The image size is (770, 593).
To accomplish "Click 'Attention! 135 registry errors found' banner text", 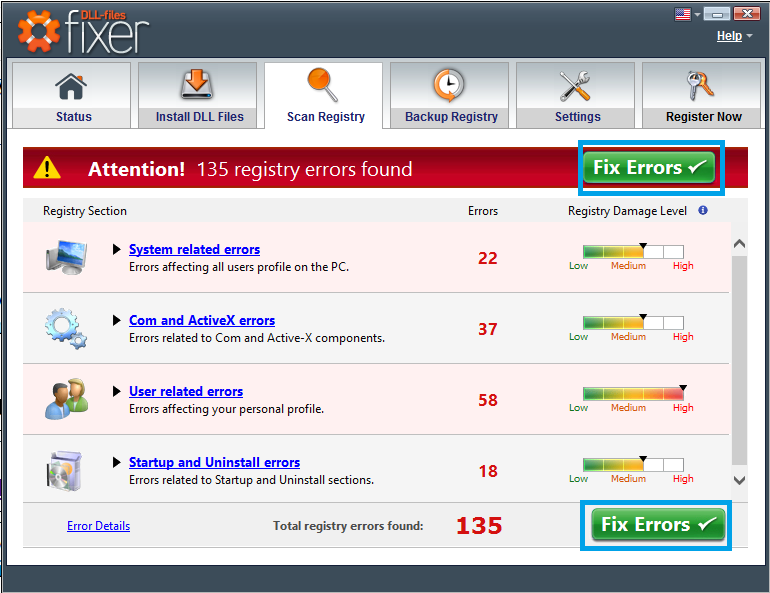I will pos(250,169).
